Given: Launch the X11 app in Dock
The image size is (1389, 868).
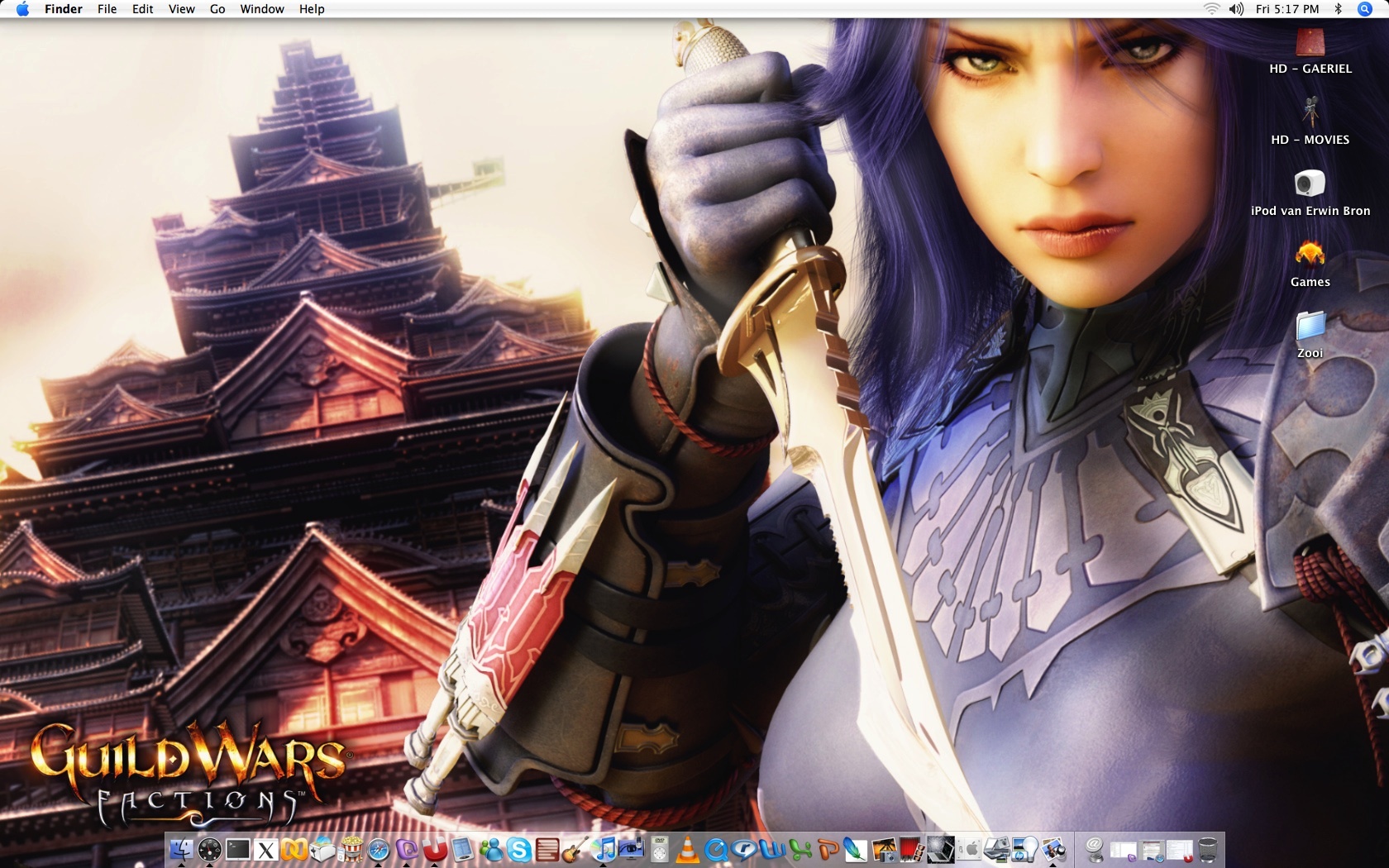Looking at the screenshot, I should 266,849.
